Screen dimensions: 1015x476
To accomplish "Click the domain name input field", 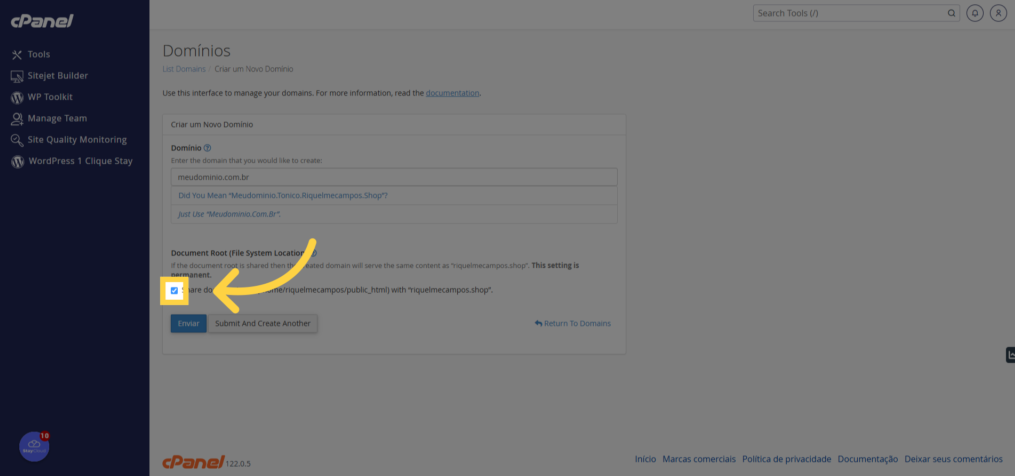I will tap(394, 177).
